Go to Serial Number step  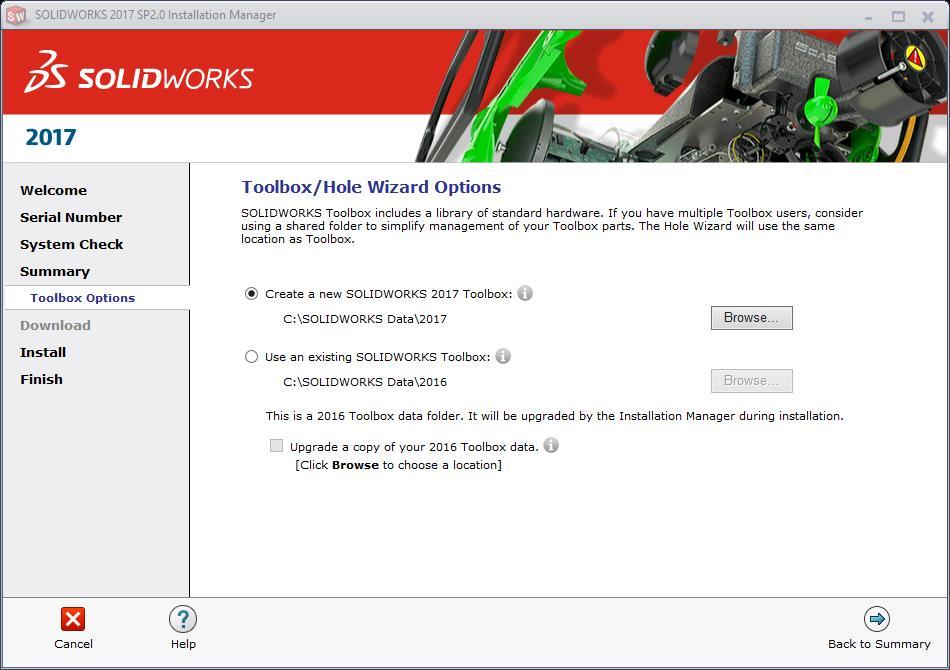coord(71,217)
